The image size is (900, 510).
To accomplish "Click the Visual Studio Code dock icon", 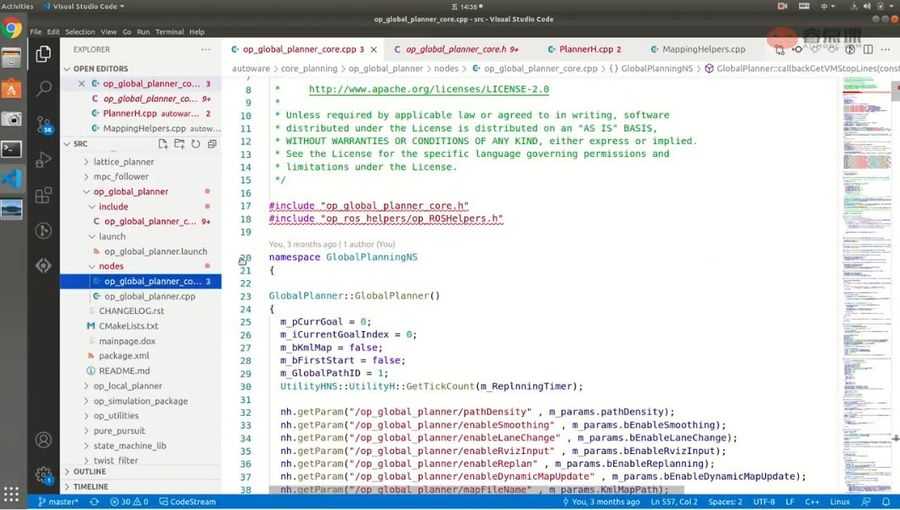I will 11,180.
